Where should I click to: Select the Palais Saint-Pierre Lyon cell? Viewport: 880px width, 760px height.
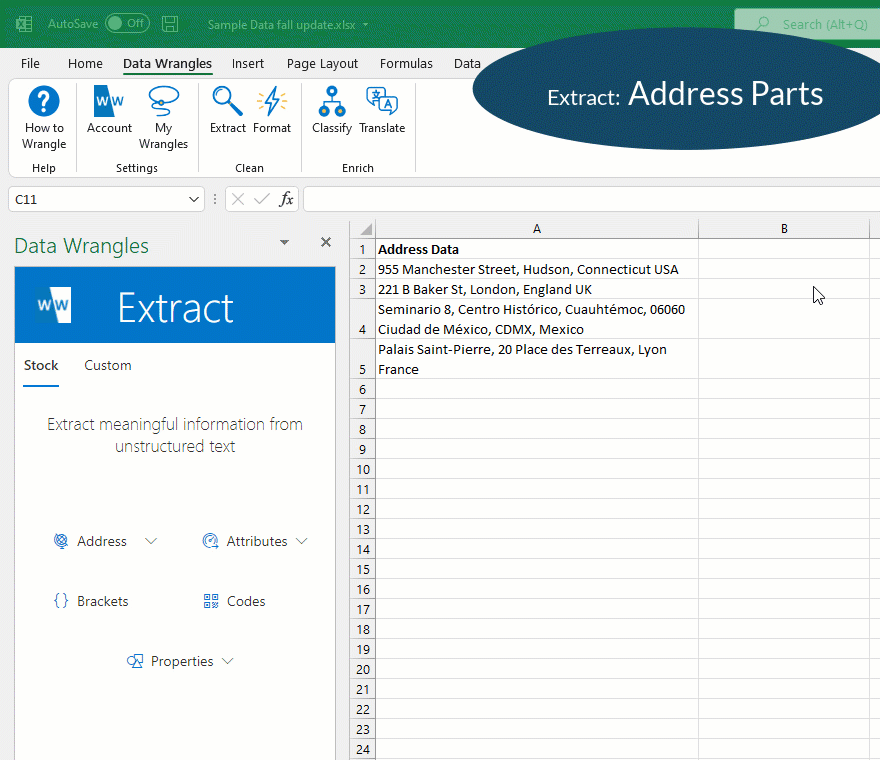(x=537, y=359)
